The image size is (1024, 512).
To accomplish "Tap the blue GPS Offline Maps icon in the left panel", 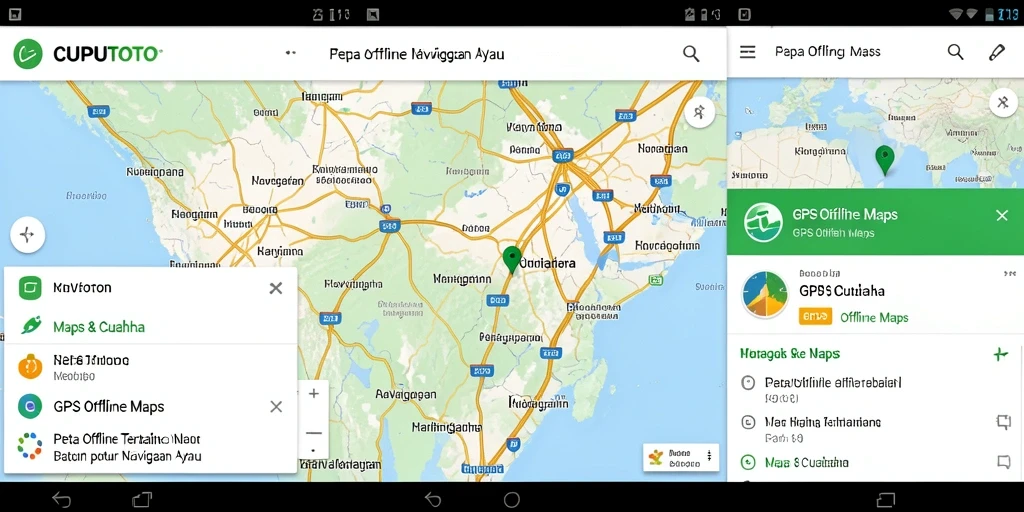I will [x=30, y=406].
